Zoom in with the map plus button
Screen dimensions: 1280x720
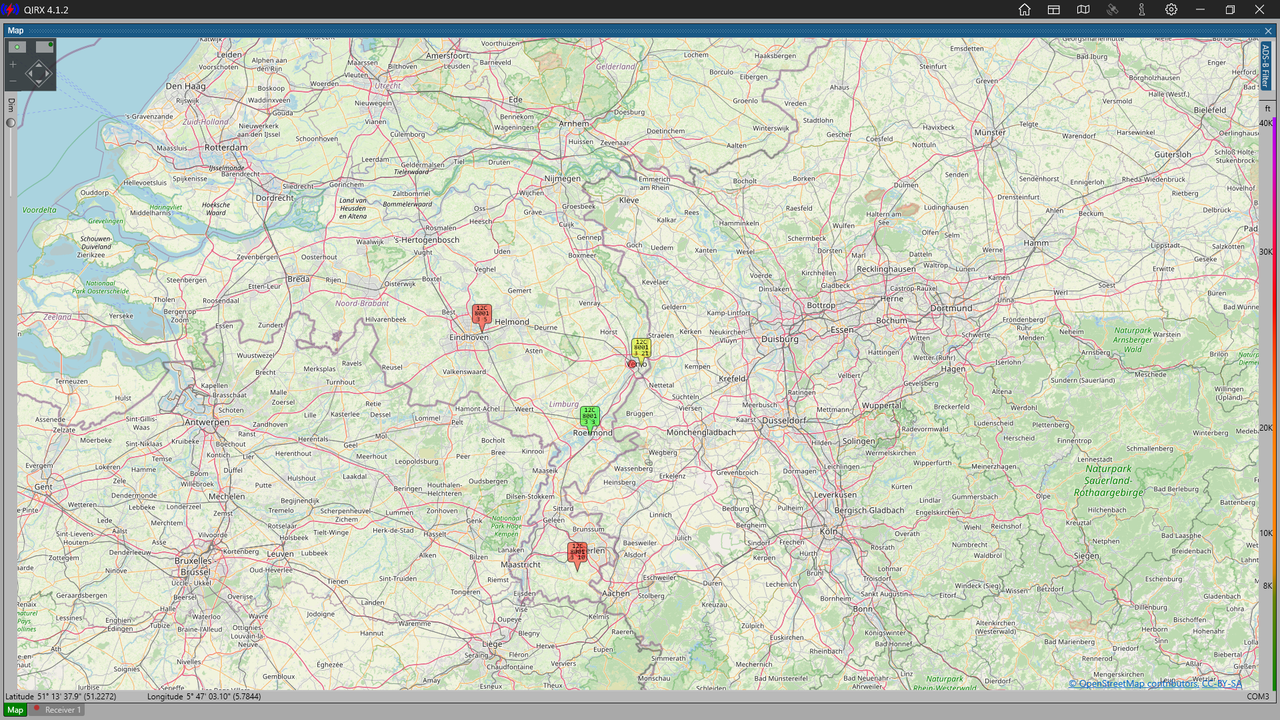(x=13, y=64)
